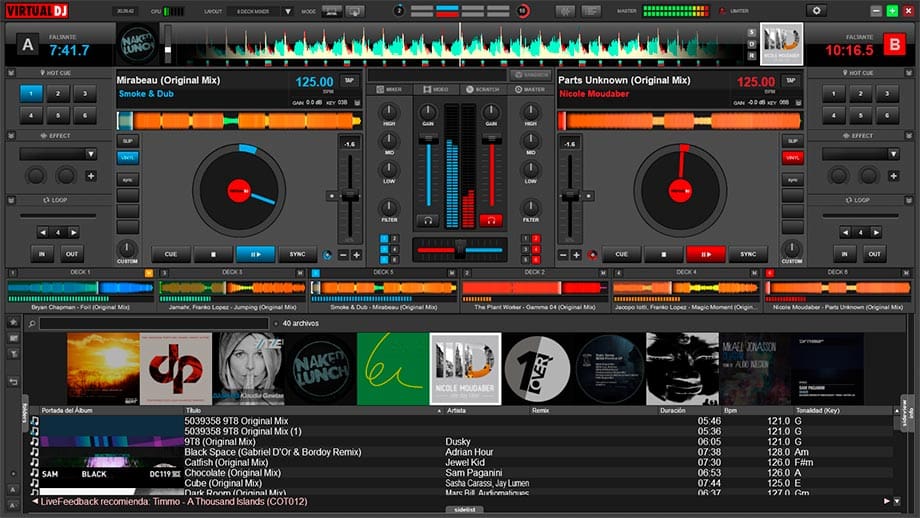The image size is (920, 518).
Task: Sort tracks by Duración column header
Action: point(672,411)
